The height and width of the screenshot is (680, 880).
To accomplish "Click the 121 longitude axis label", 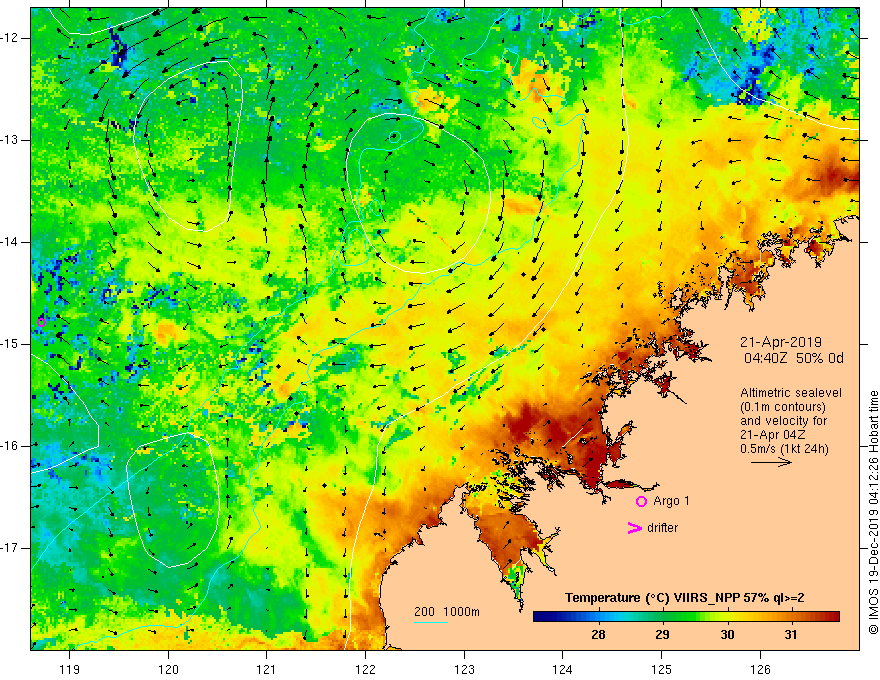I will pyautogui.click(x=266, y=669).
